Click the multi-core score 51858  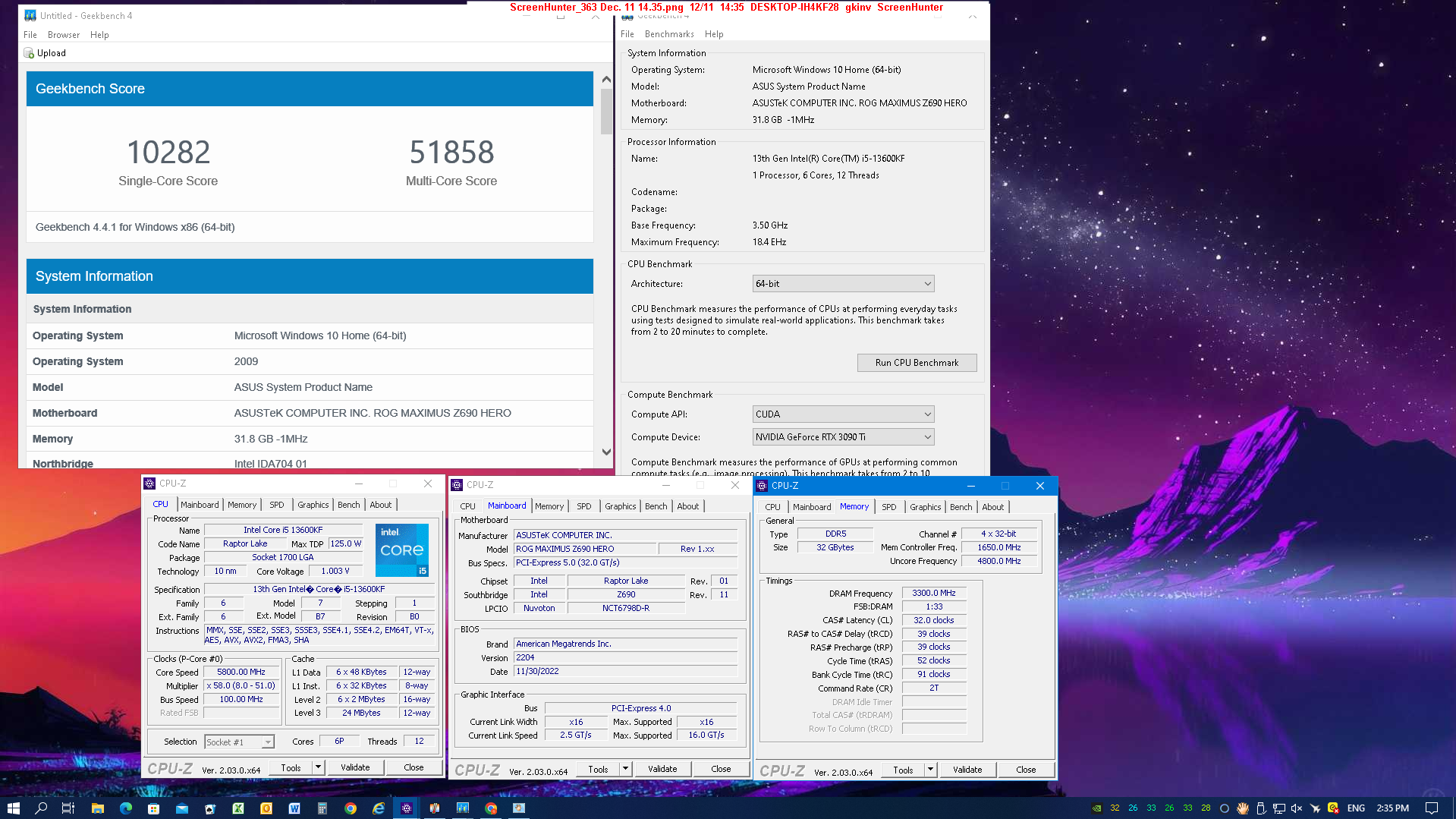point(451,153)
